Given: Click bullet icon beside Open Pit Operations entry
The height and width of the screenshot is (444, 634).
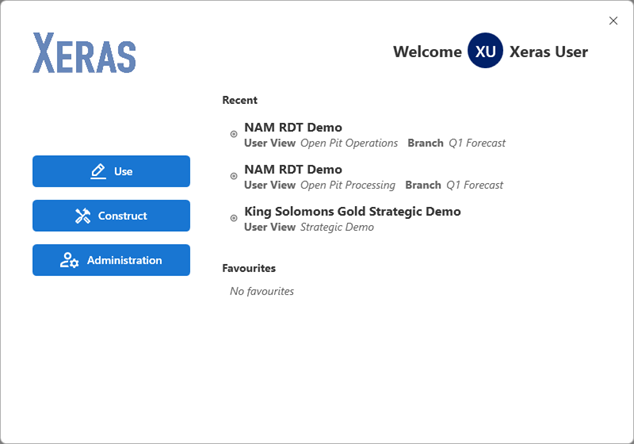Looking at the screenshot, I should point(234,134).
